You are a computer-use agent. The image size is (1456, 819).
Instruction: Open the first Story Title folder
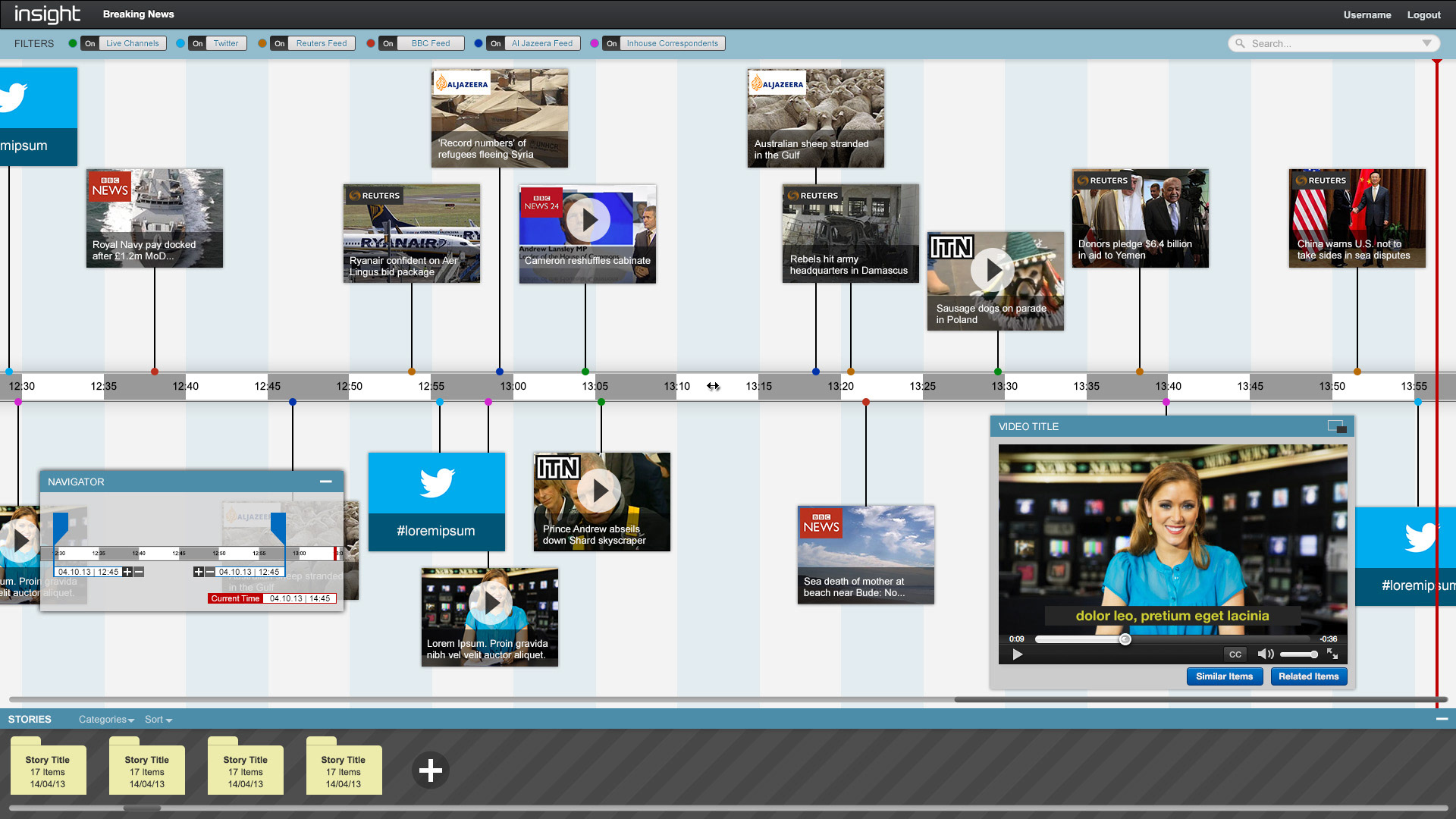tap(48, 766)
